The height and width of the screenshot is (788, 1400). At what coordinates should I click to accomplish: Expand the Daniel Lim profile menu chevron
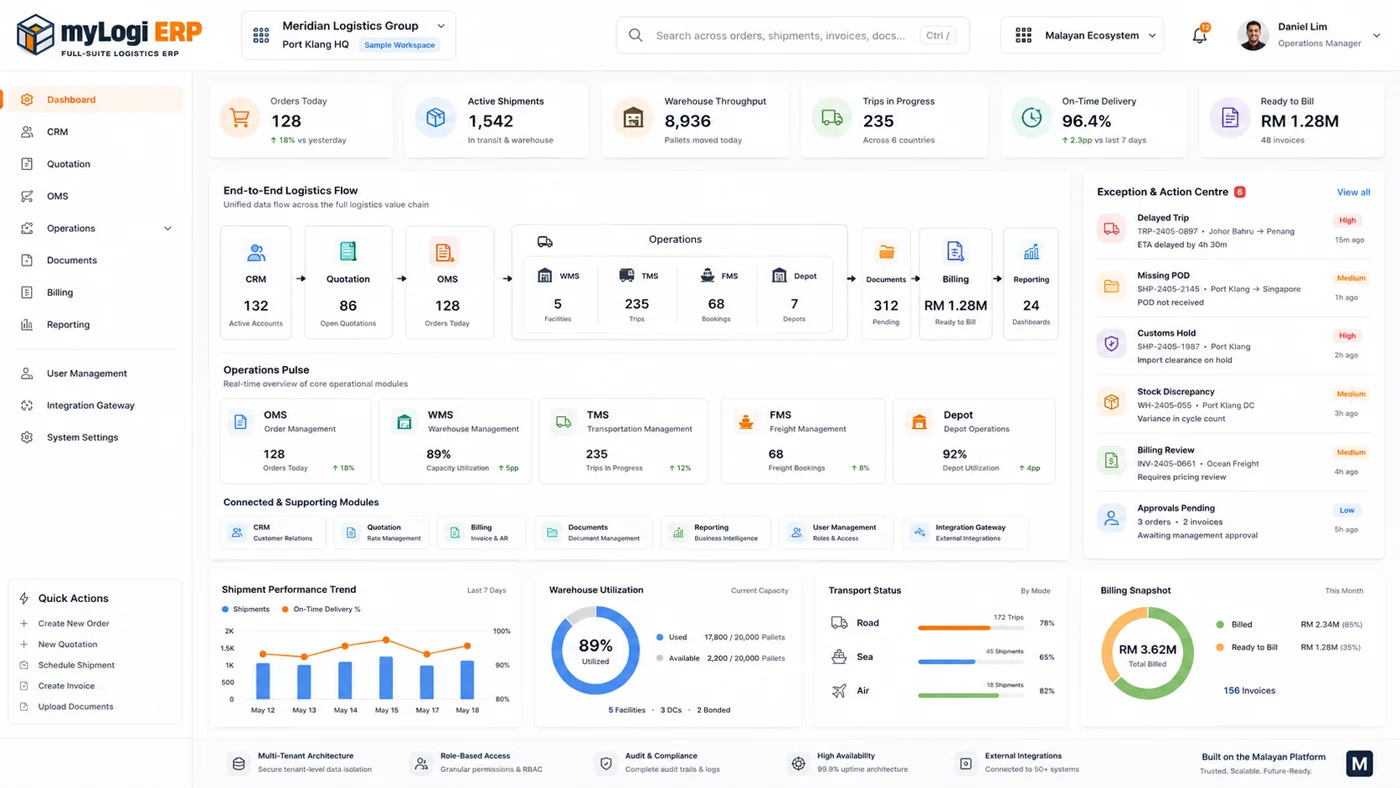point(1377,35)
